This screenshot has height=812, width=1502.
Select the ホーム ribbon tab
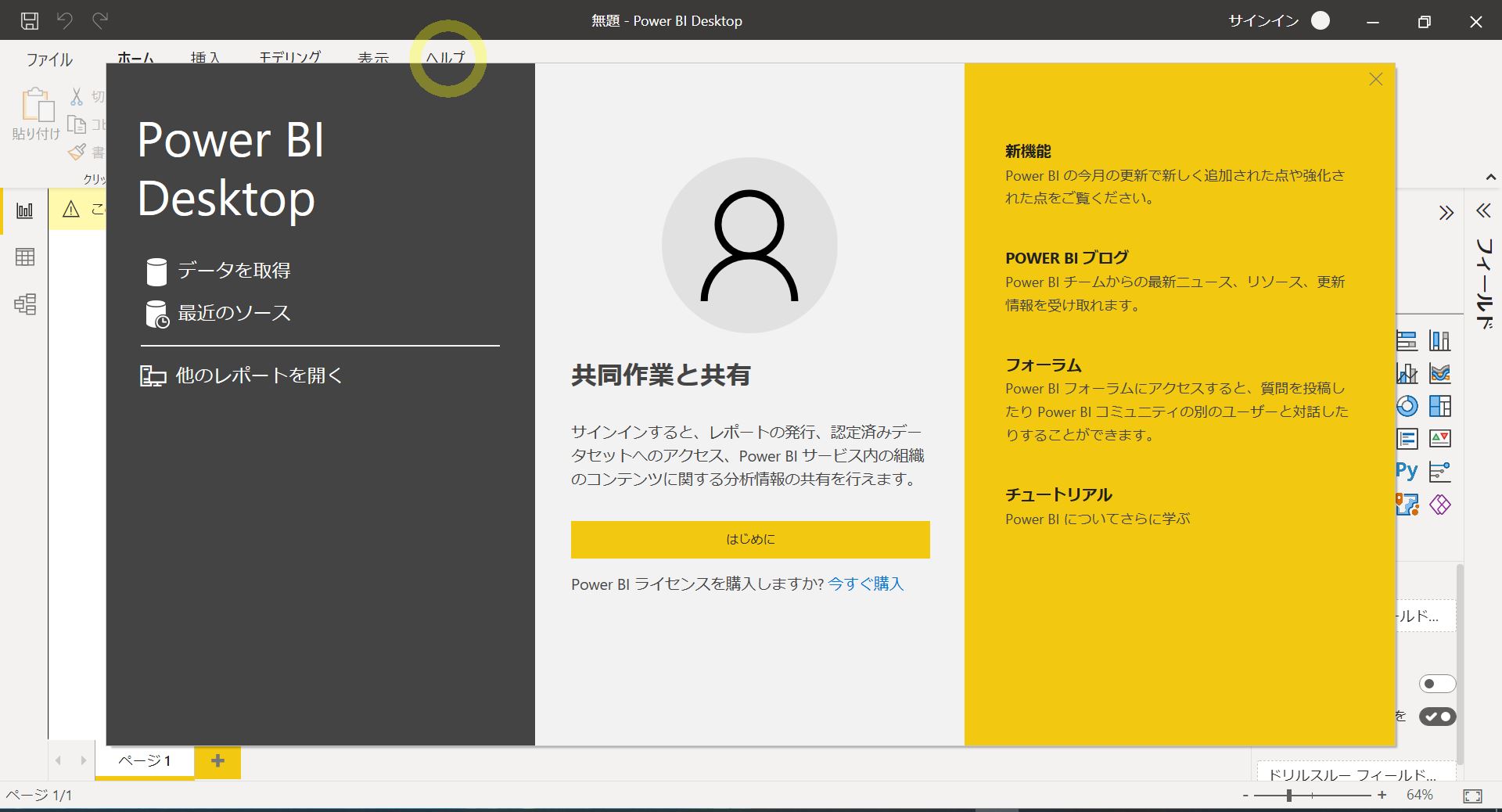pos(136,57)
